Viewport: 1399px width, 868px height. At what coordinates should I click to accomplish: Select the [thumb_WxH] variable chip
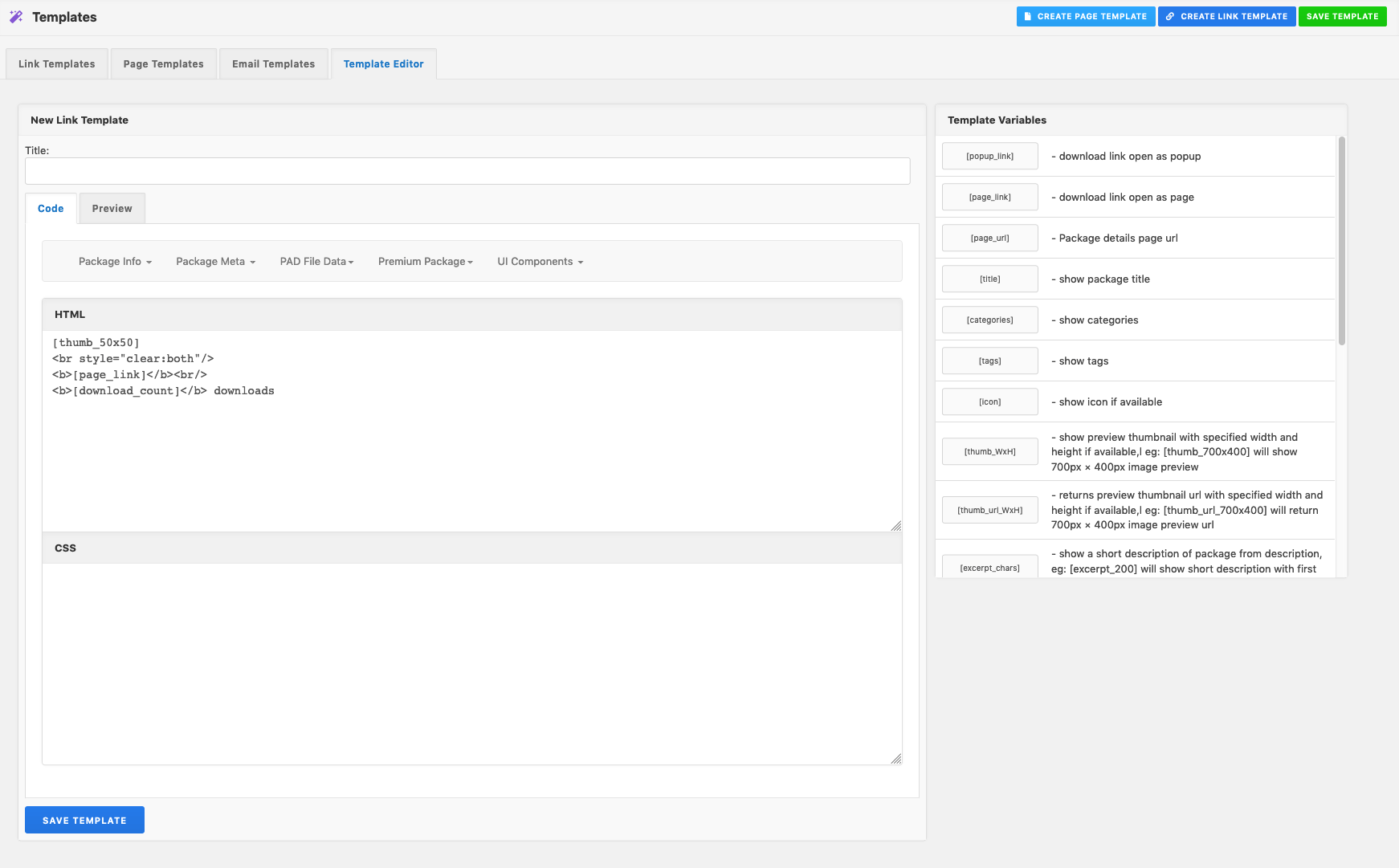(x=989, y=451)
